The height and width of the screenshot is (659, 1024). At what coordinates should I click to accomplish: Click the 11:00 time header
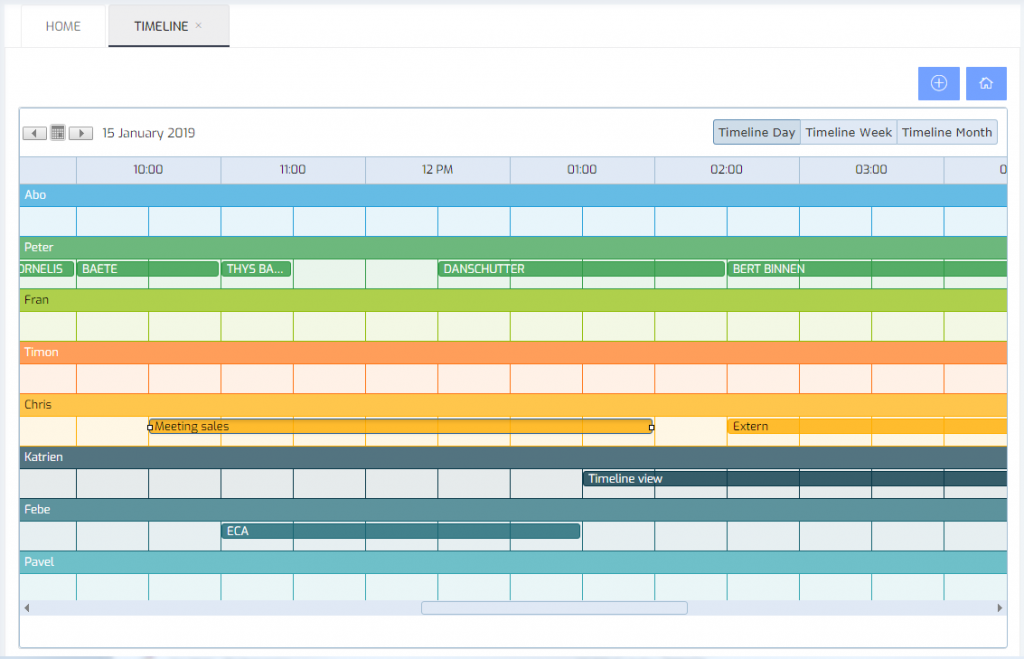[x=293, y=170]
